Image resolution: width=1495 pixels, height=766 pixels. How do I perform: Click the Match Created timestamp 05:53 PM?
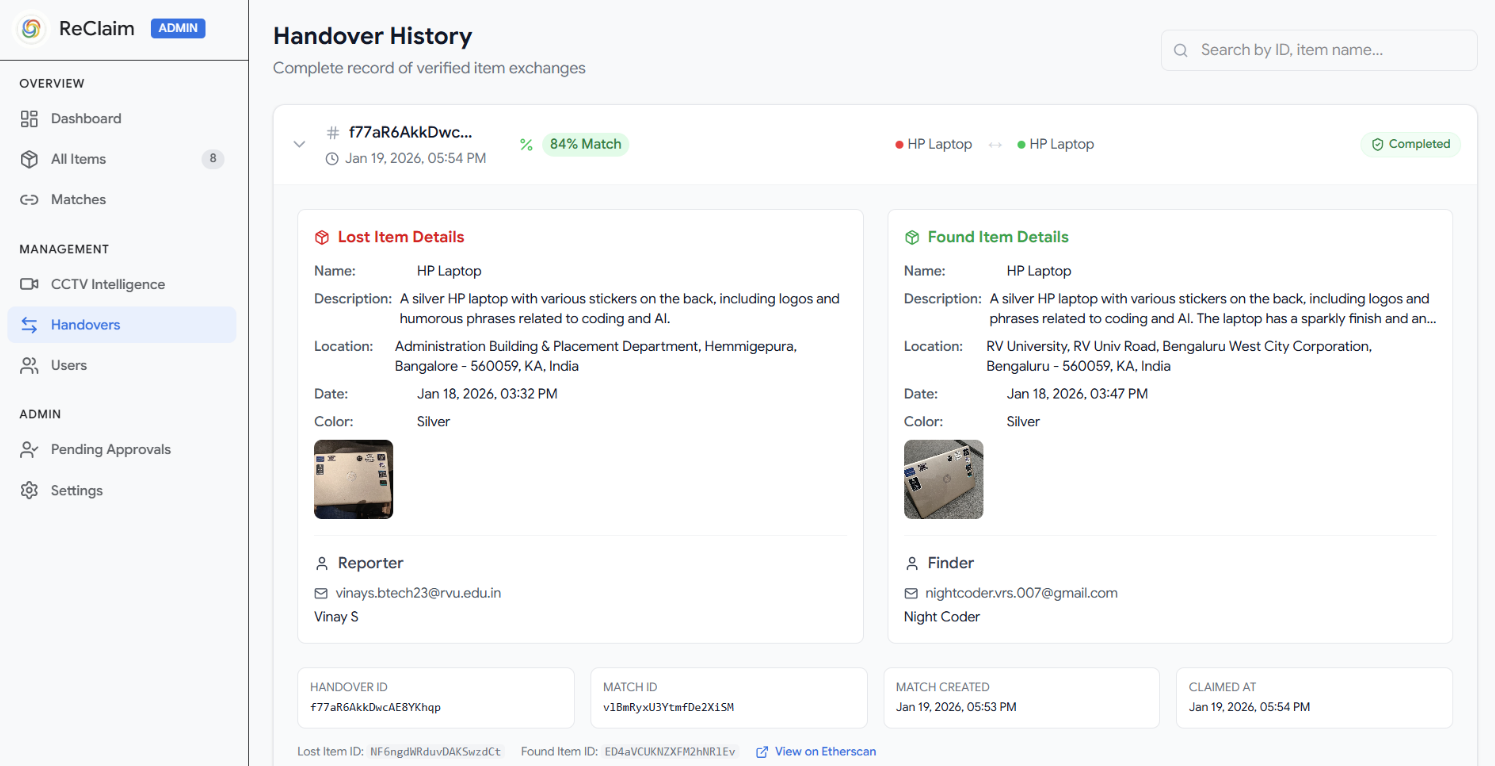956,708
